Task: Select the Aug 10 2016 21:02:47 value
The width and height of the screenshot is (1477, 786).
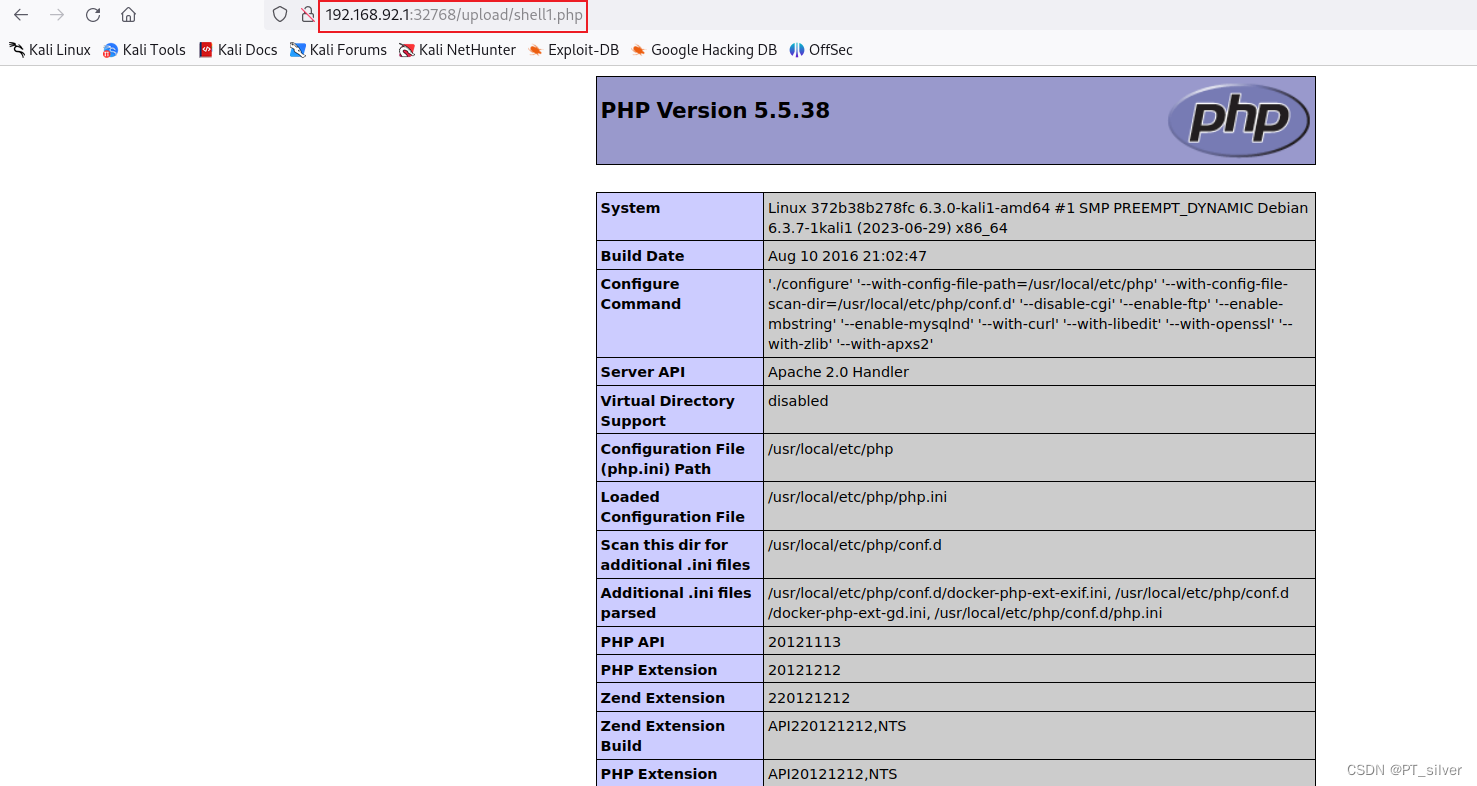Action: [x=847, y=256]
